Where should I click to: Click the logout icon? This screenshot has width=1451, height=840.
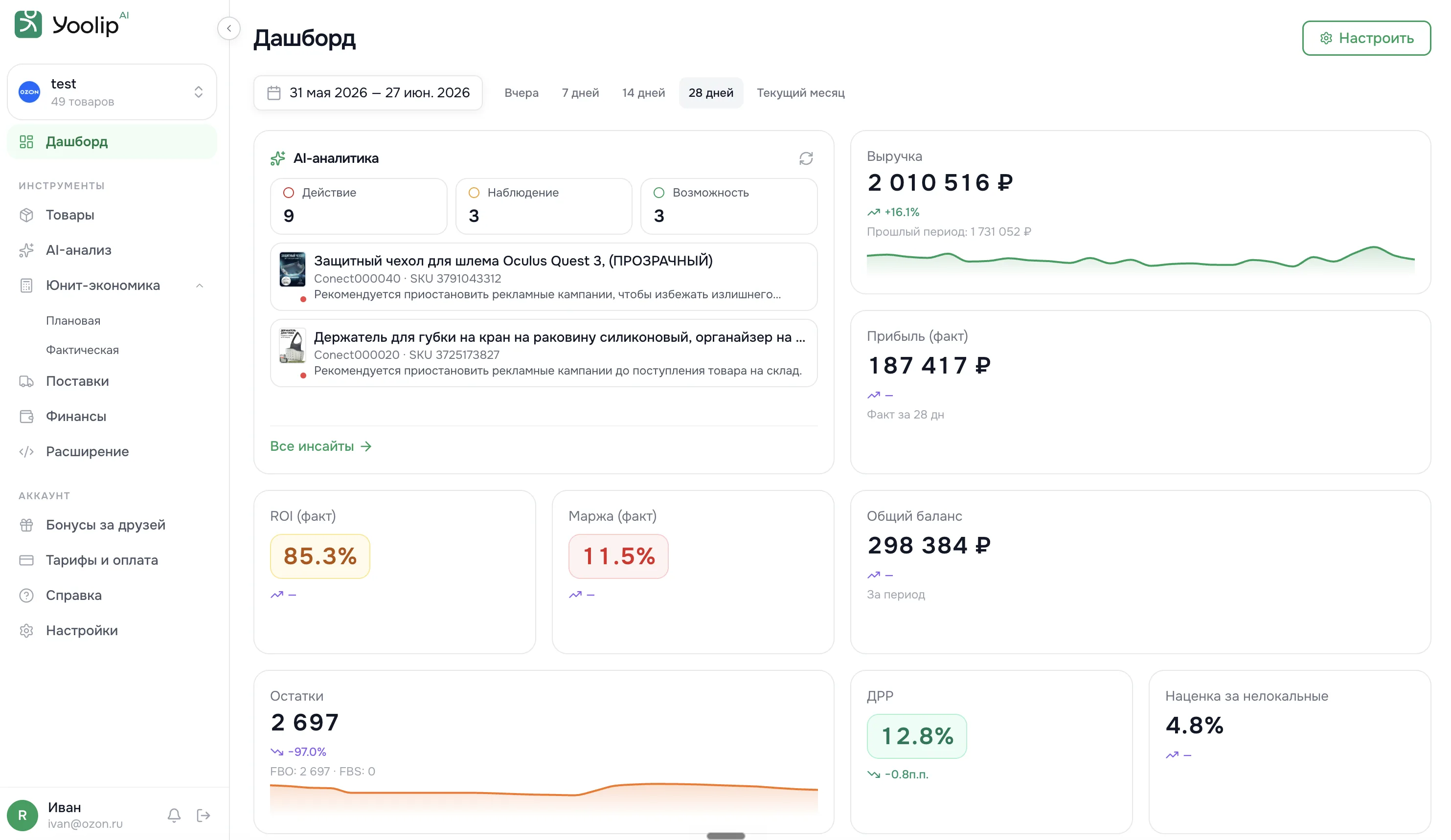(x=203, y=815)
